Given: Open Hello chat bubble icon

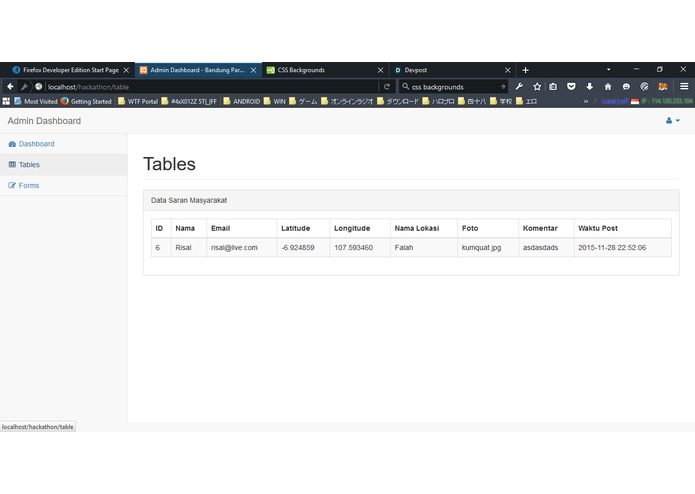Looking at the screenshot, I should (x=626, y=86).
